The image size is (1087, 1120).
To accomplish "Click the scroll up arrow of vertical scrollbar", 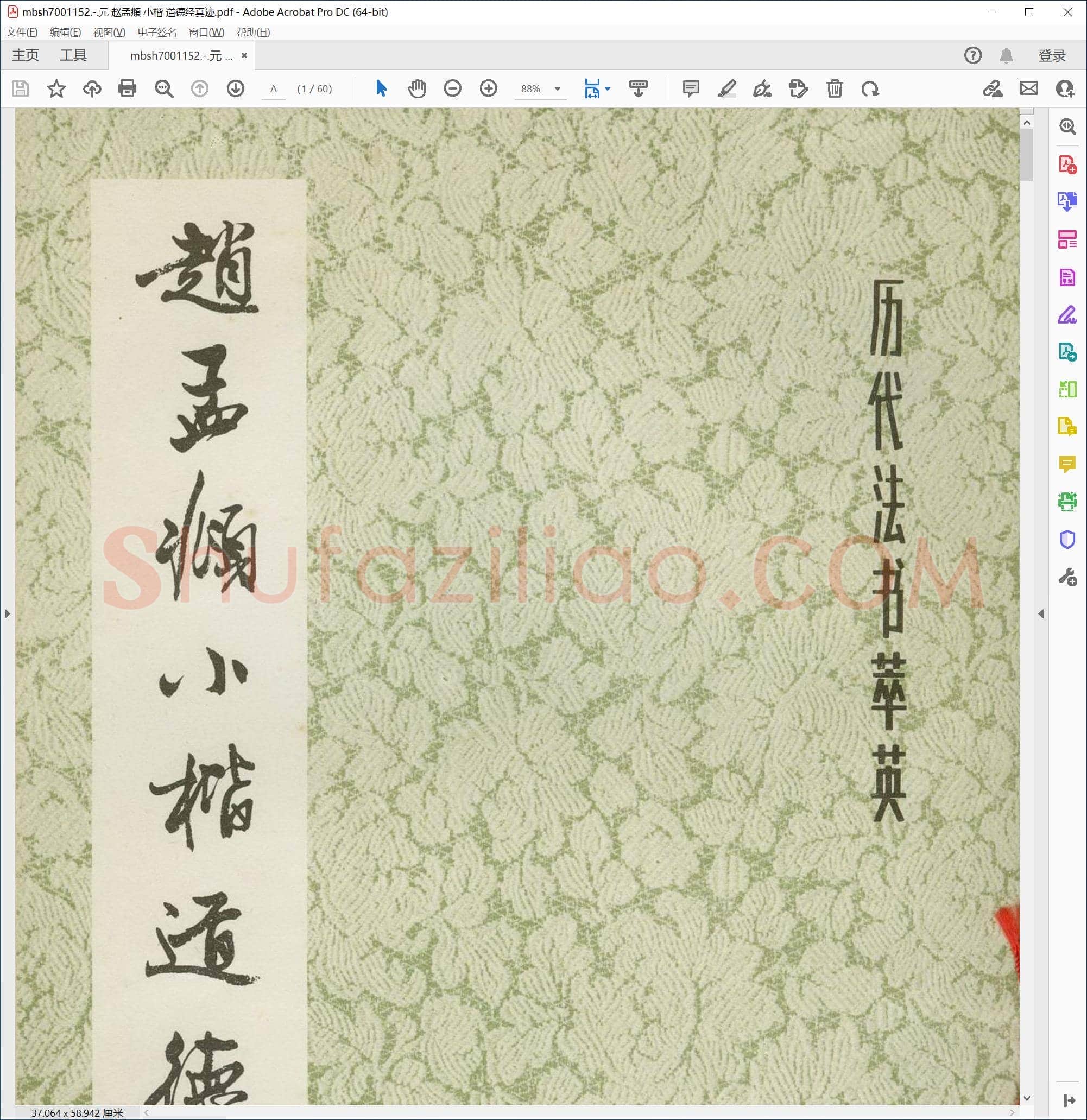I will [x=1027, y=123].
